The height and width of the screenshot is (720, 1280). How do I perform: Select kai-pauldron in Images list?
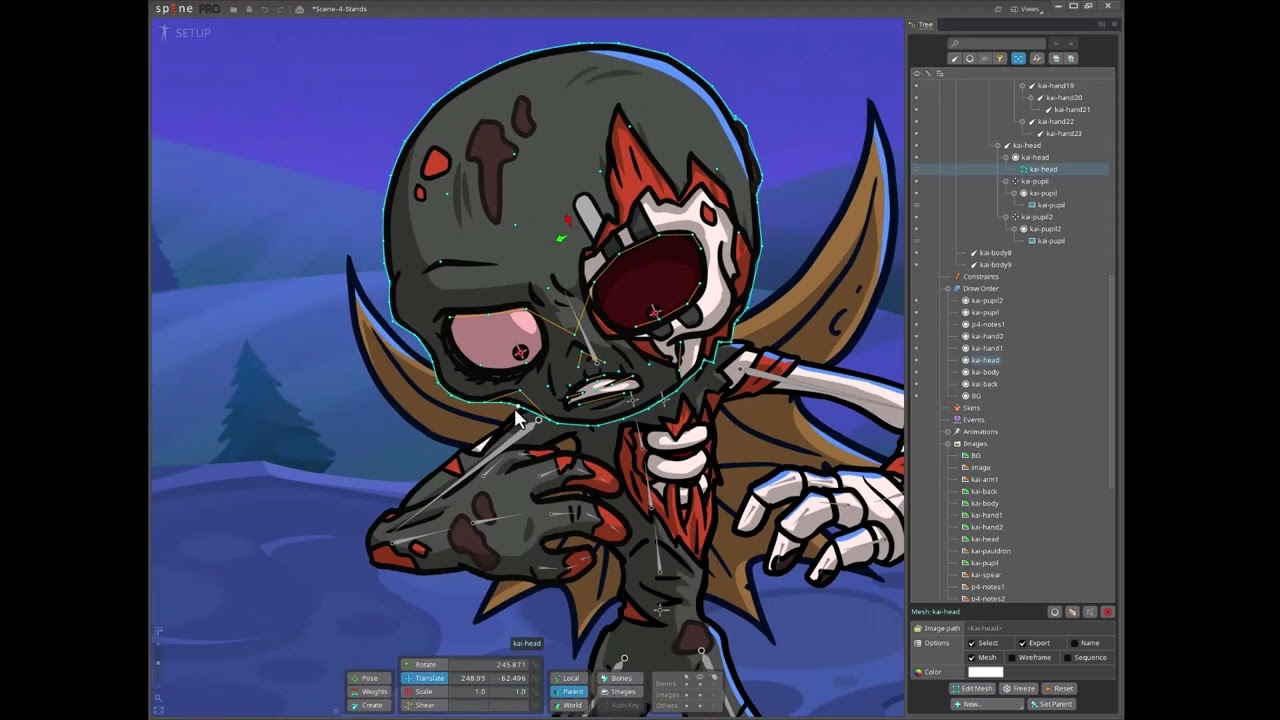pyautogui.click(x=990, y=551)
